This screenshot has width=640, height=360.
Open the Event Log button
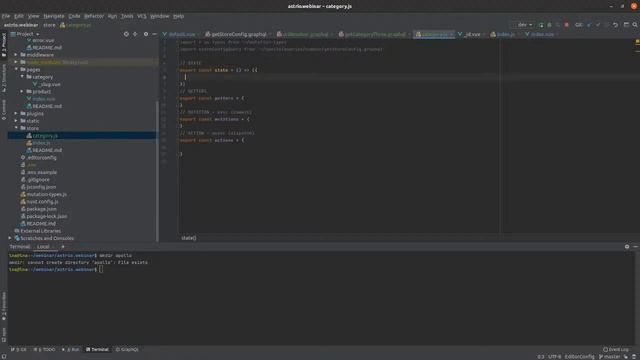coord(616,349)
